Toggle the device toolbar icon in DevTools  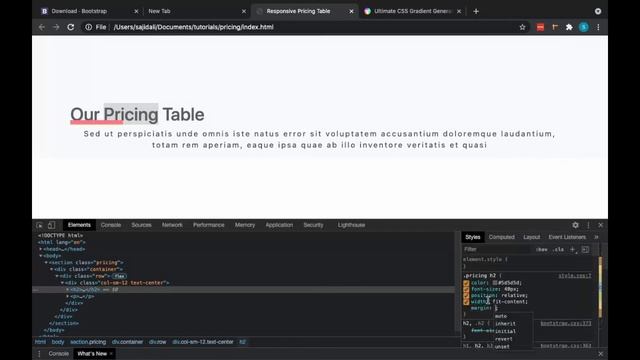click(51, 225)
